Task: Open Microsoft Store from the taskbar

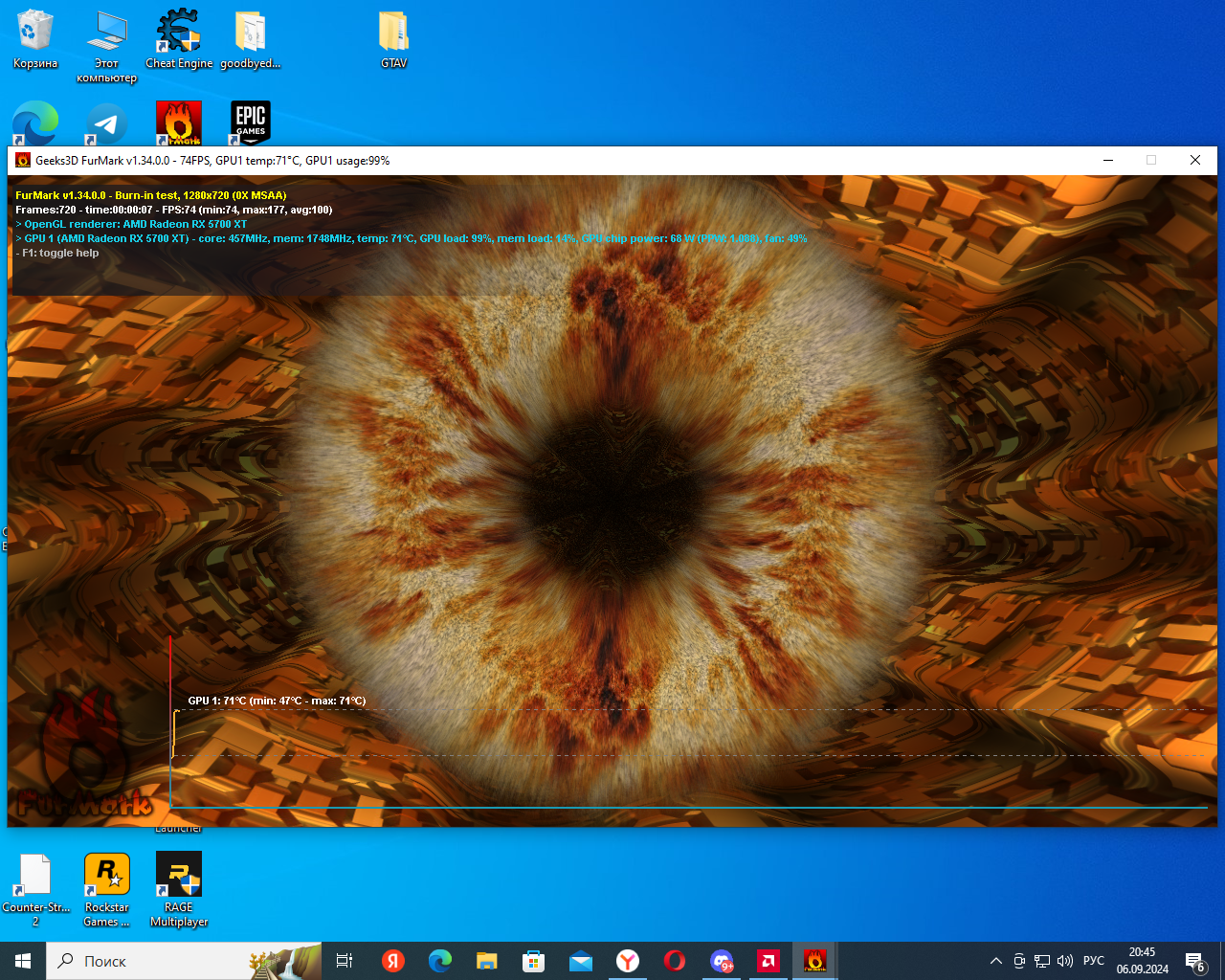Action: (533, 961)
